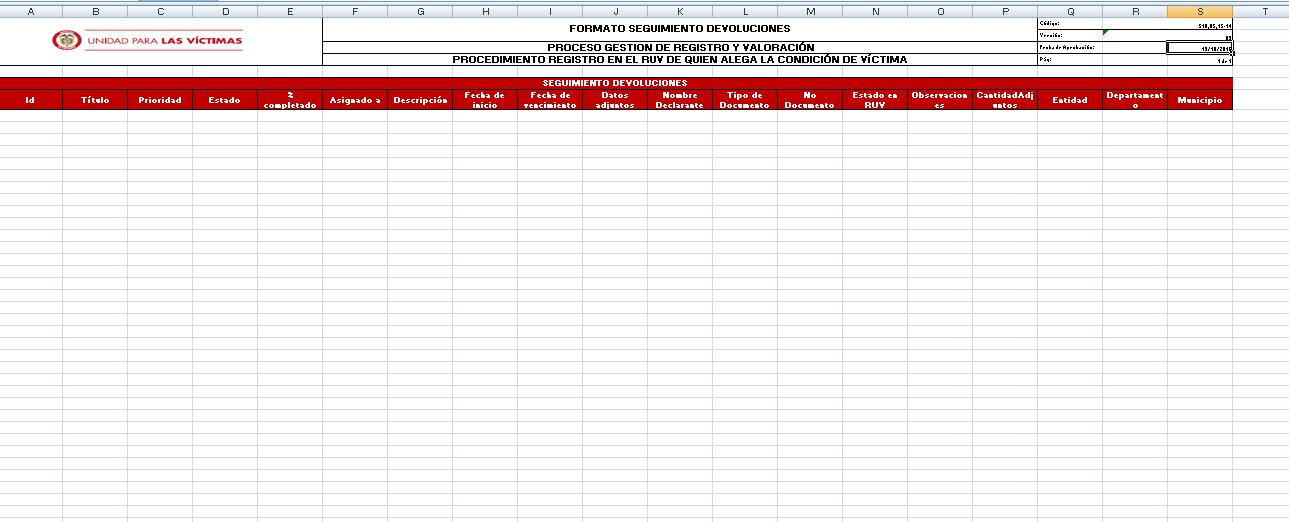Screen dimensions: 1289x522
Task: Select column I header
Action: pos(550,11)
